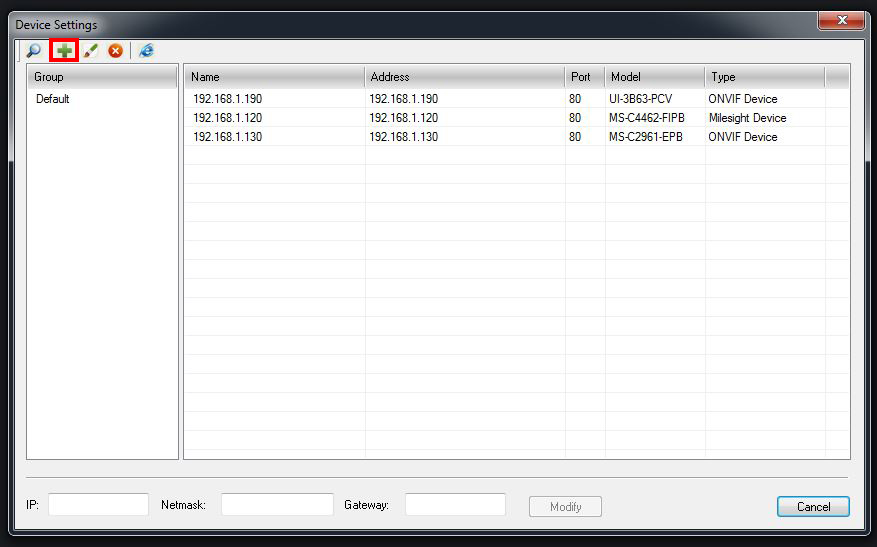
Task: Click model MS-C4462-FIPB
Action: [x=647, y=118]
